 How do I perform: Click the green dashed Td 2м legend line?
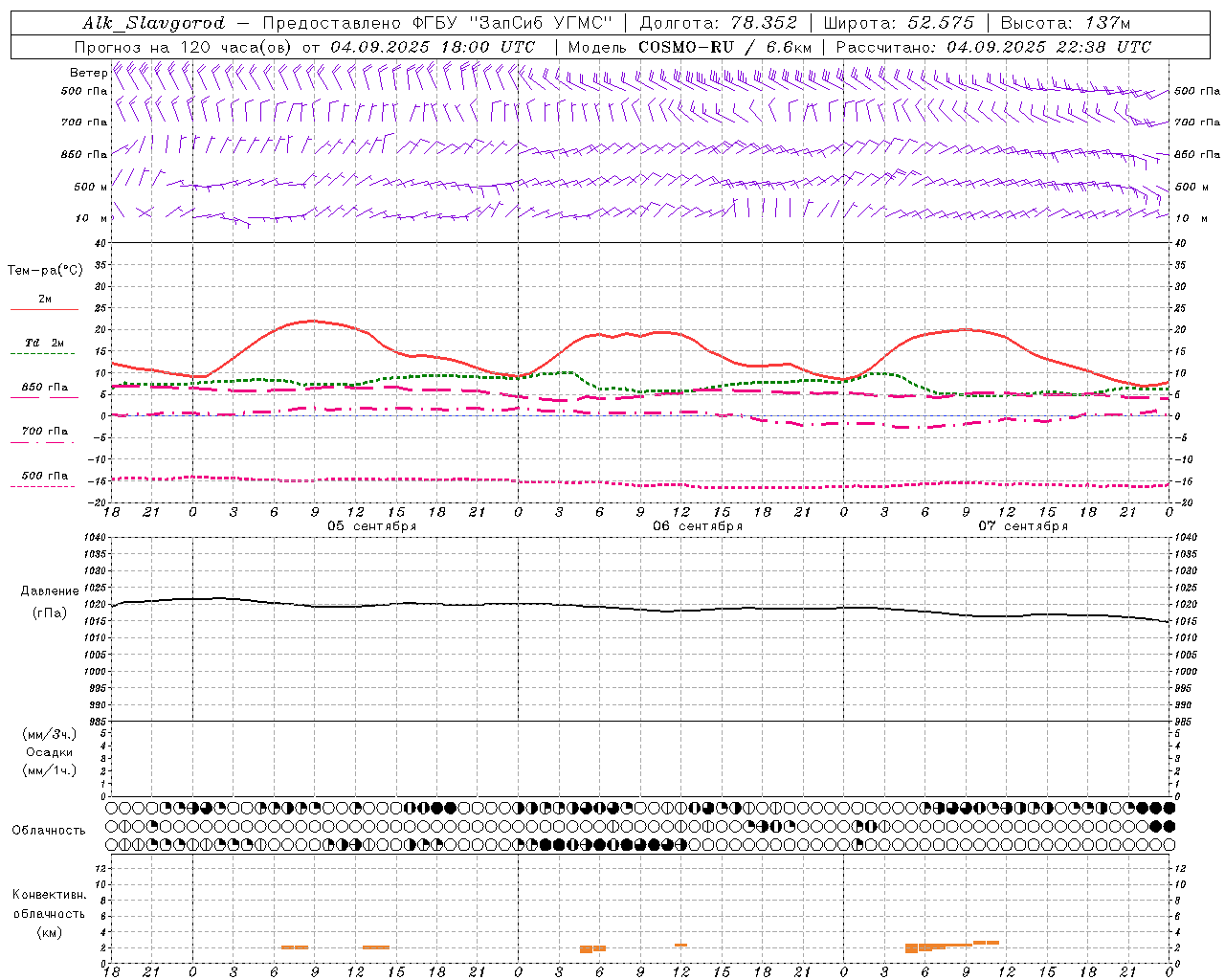click(42, 354)
